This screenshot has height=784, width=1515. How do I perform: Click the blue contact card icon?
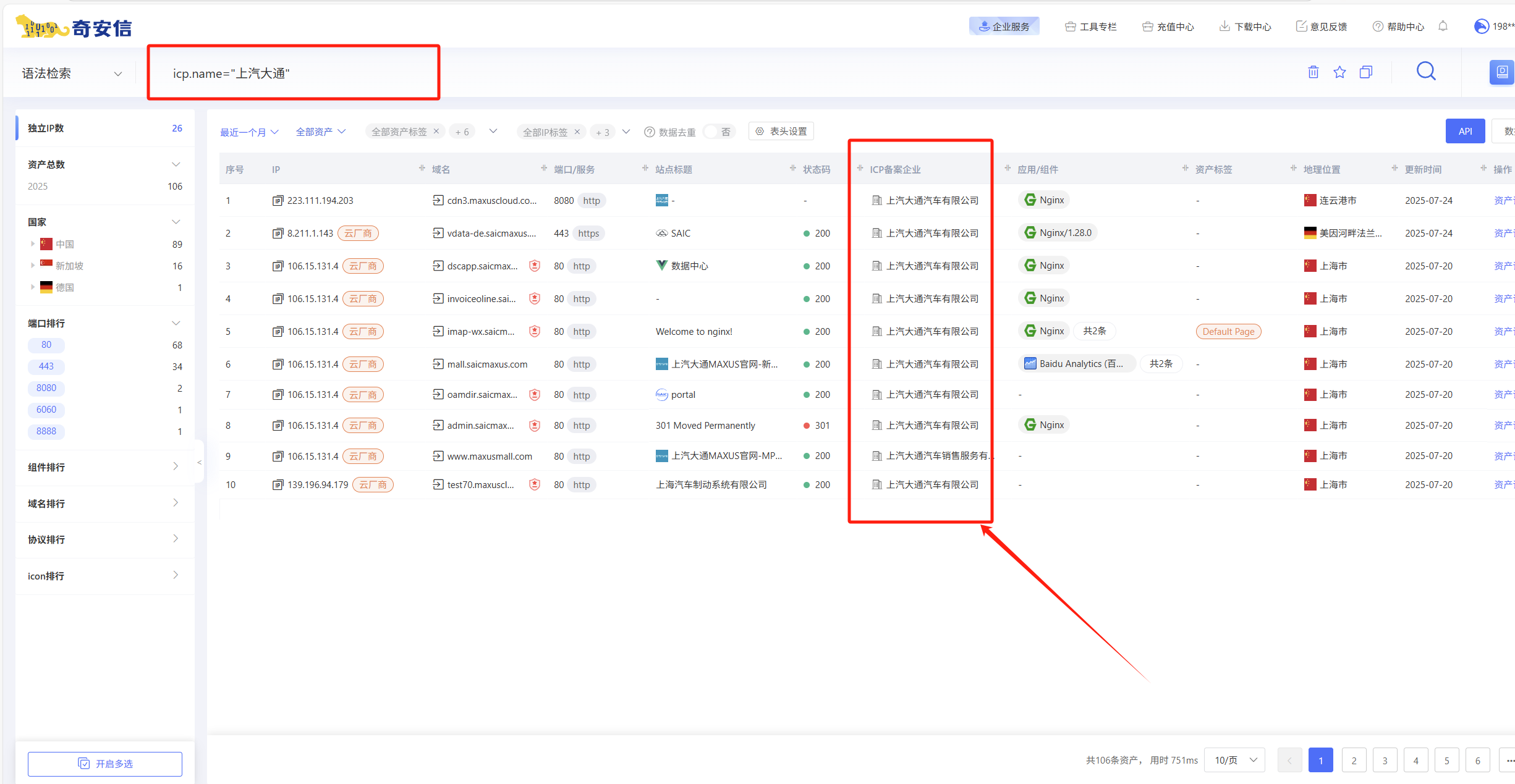click(1502, 72)
